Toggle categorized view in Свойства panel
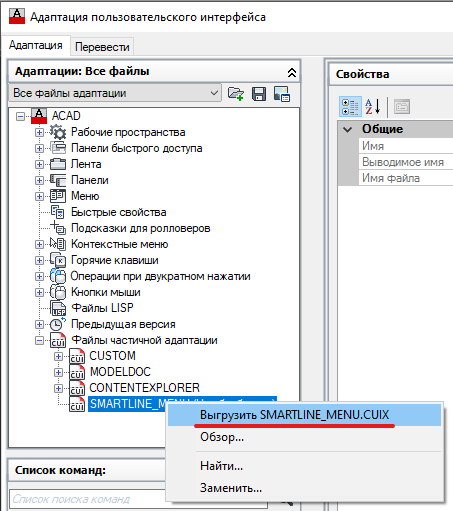The height and width of the screenshot is (511, 453). click(x=350, y=107)
